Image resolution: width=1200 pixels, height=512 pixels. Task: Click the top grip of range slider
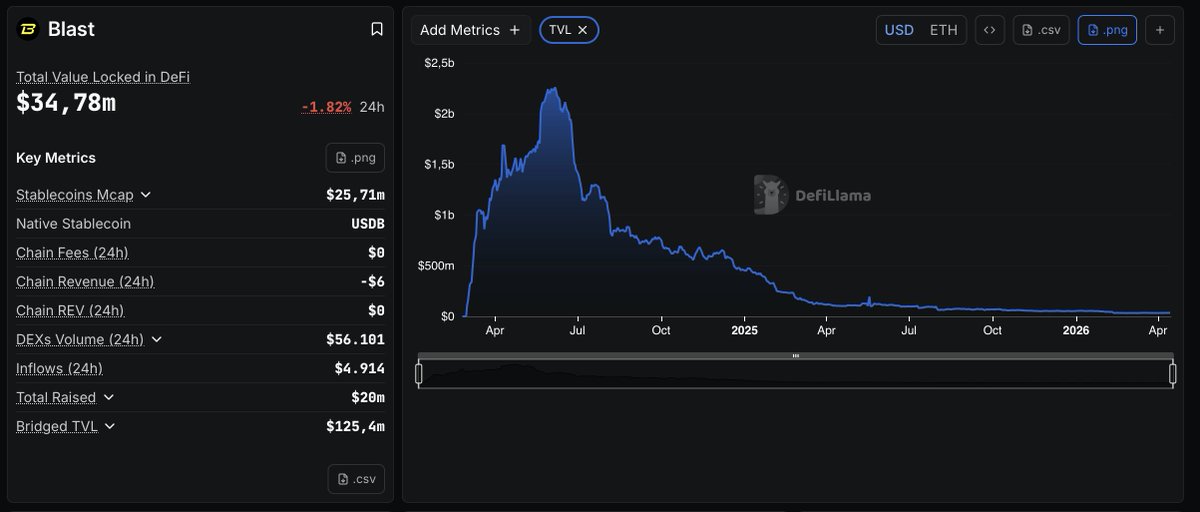(x=796, y=356)
